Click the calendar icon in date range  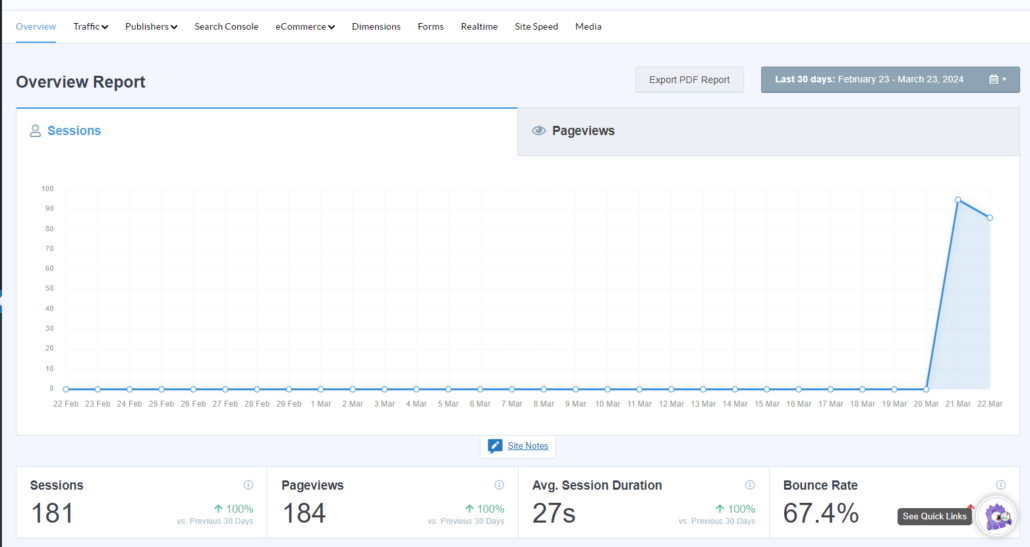994,79
